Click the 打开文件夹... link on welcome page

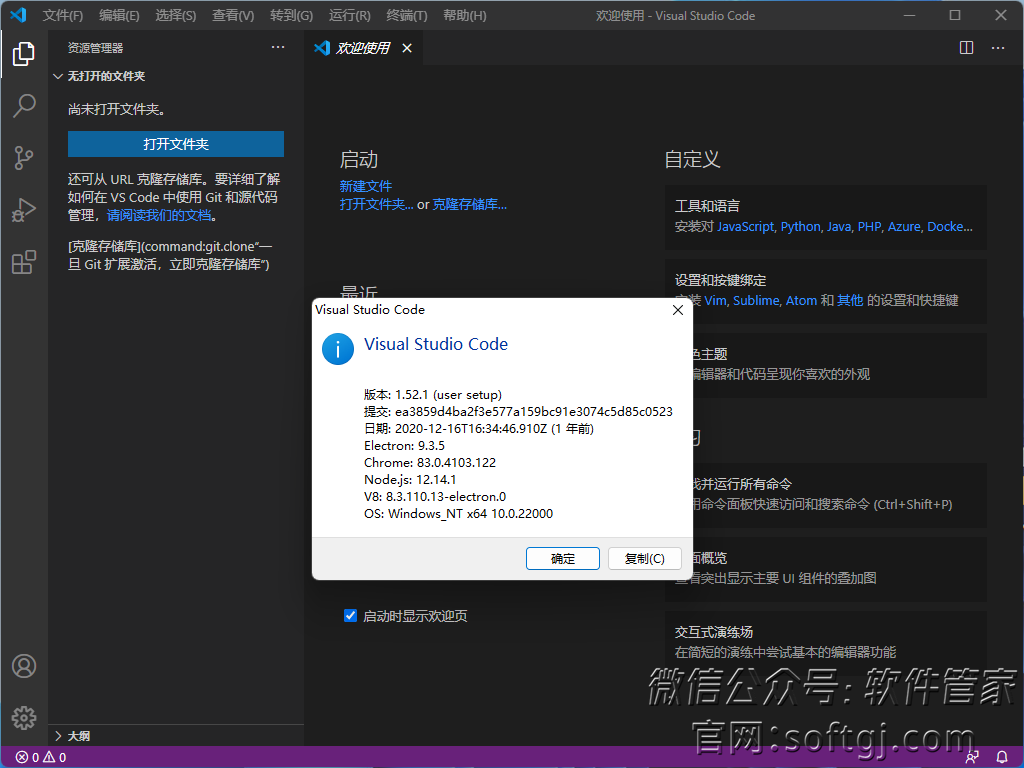[376, 204]
